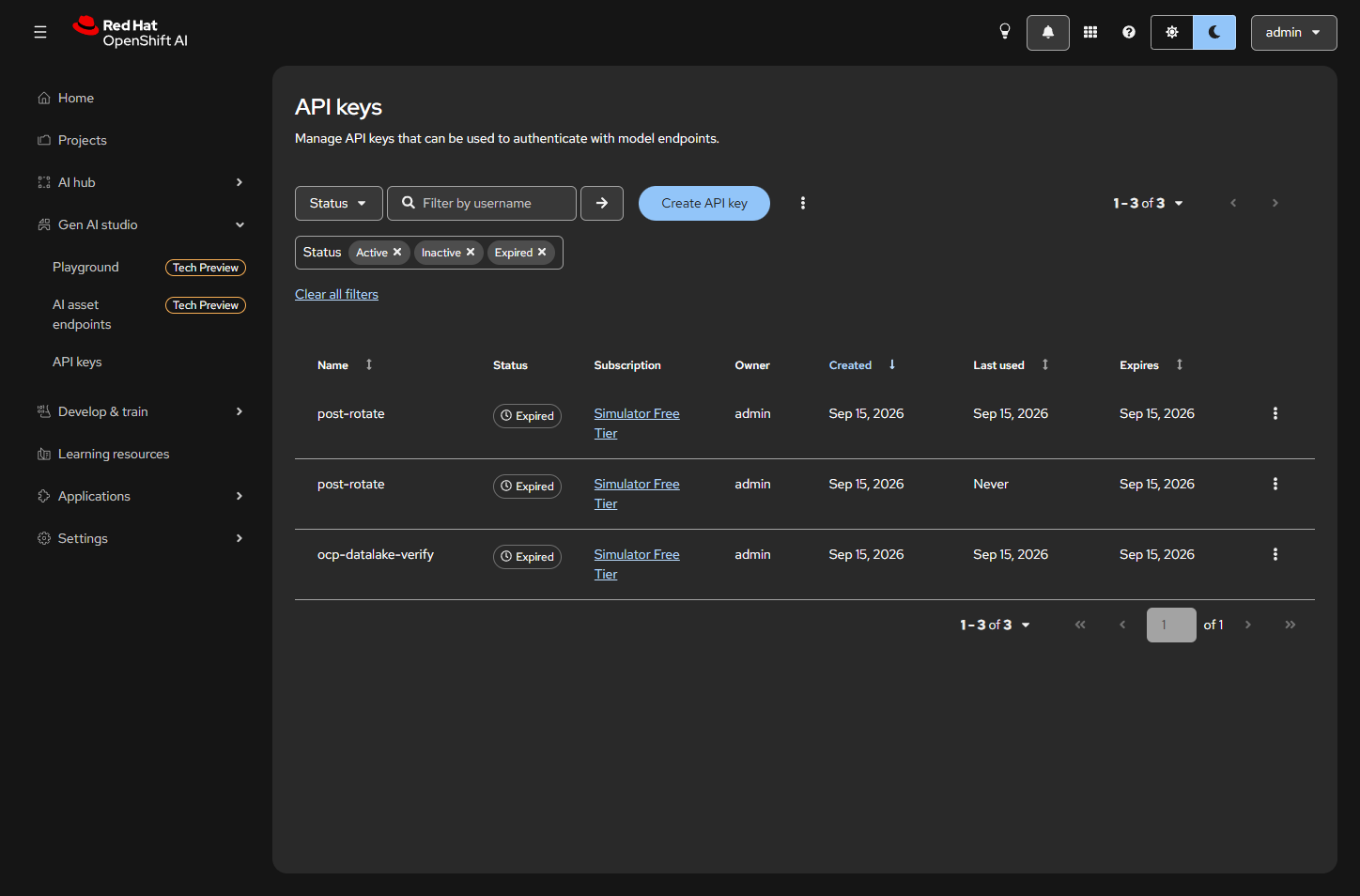1360x896 pixels.
Task: Remove the Inactive status filter chip
Action: (x=471, y=253)
